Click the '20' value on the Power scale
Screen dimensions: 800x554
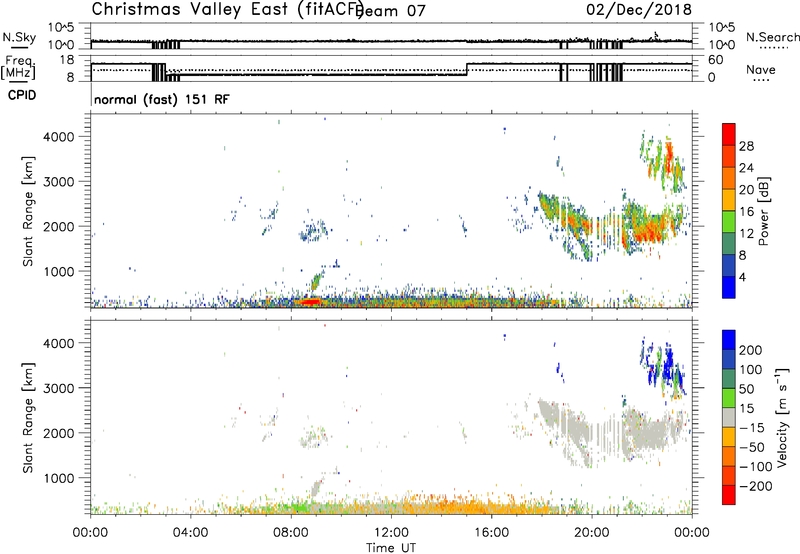(746, 190)
